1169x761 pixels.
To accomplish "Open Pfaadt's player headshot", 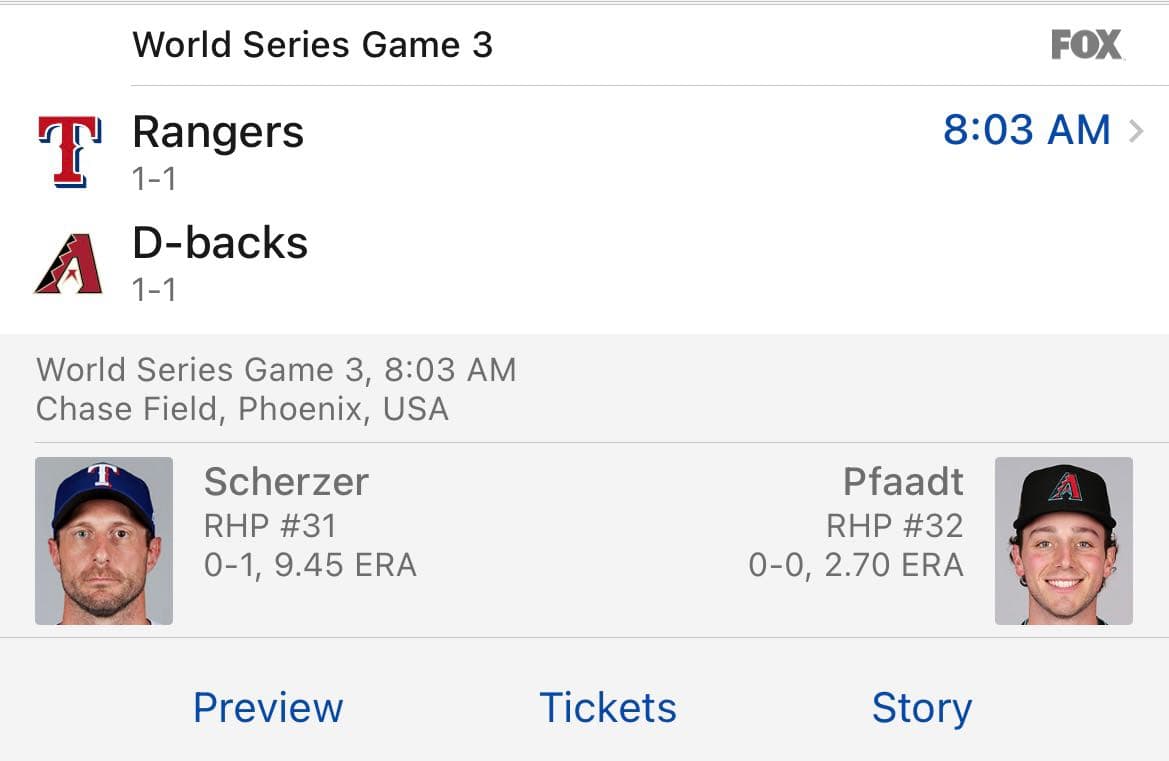I will point(1063,541).
